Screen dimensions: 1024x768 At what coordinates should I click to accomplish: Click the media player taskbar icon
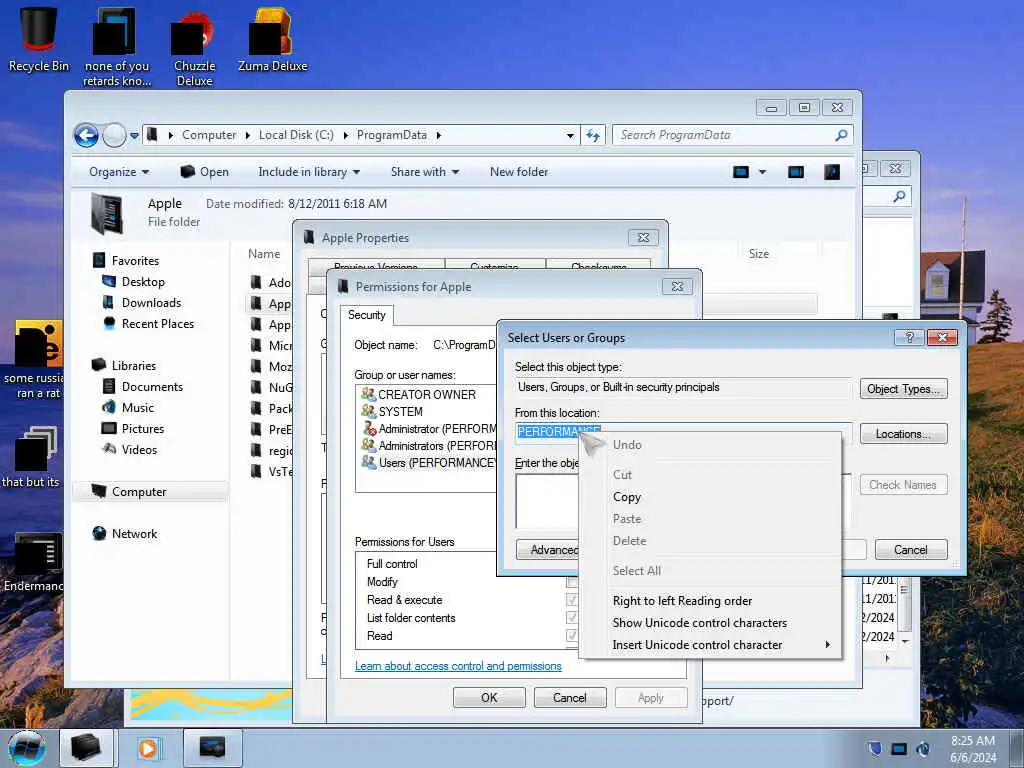(x=148, y=748)
